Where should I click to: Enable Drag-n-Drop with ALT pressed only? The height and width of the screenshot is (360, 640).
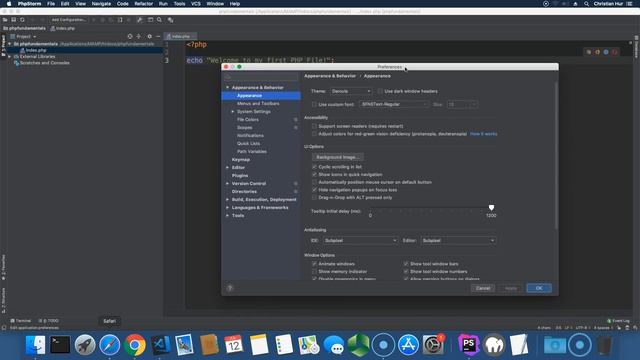pyautogui.click(x=314, y=198)
